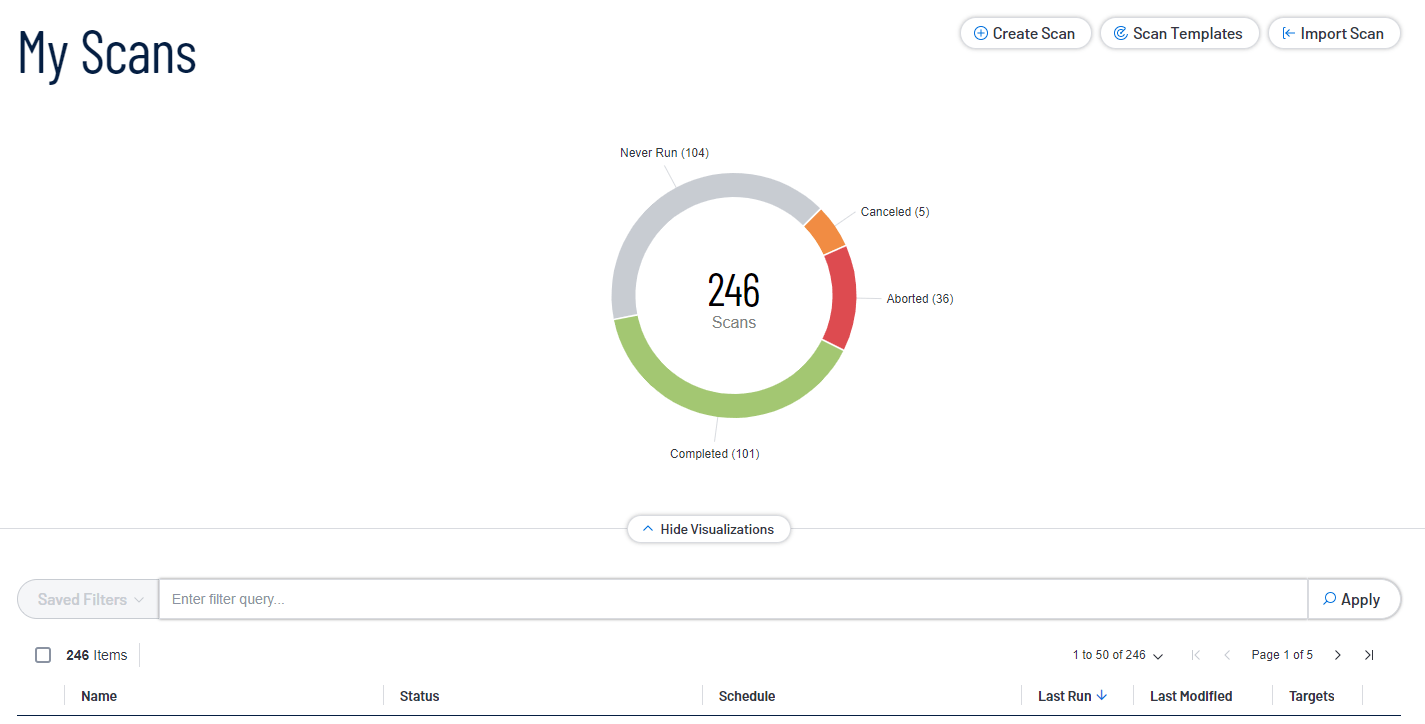Screen dimensions: 1425x724
Task: Click the previous page chevron icon
Action: click(x=1227, y=655)
